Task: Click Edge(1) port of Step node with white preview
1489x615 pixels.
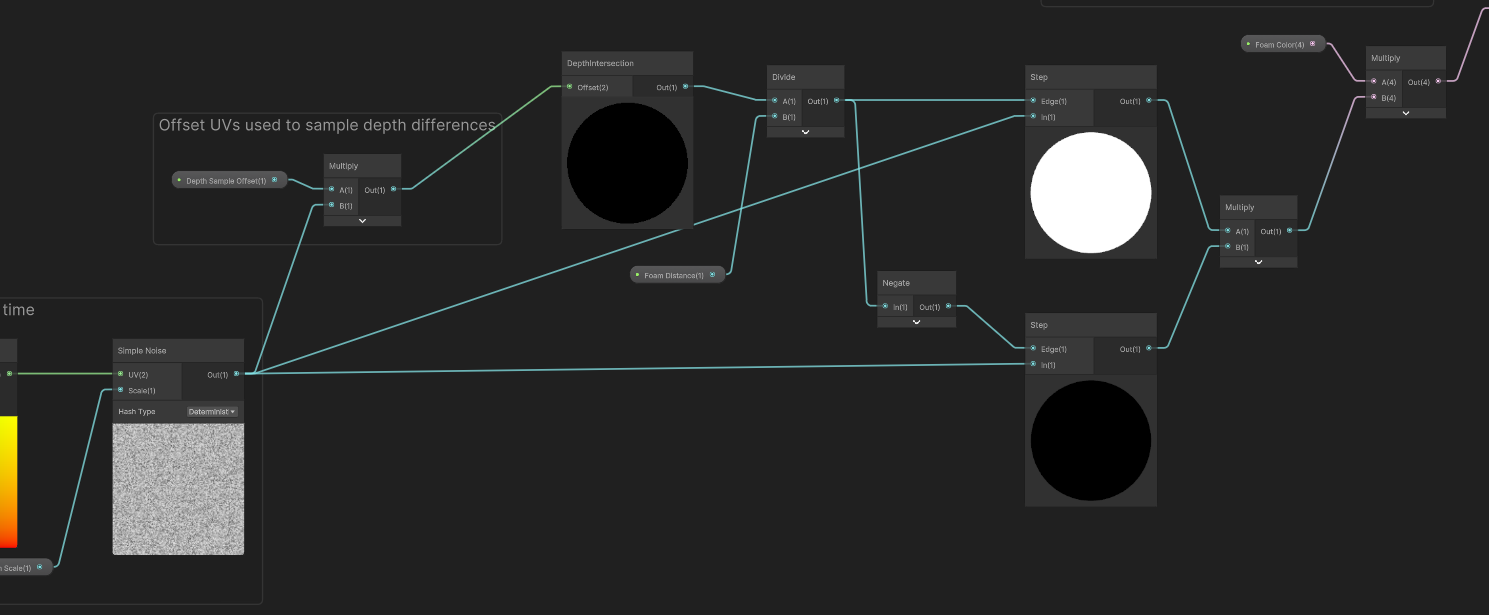Action: pyautogui.click(x=1033, y=101)
